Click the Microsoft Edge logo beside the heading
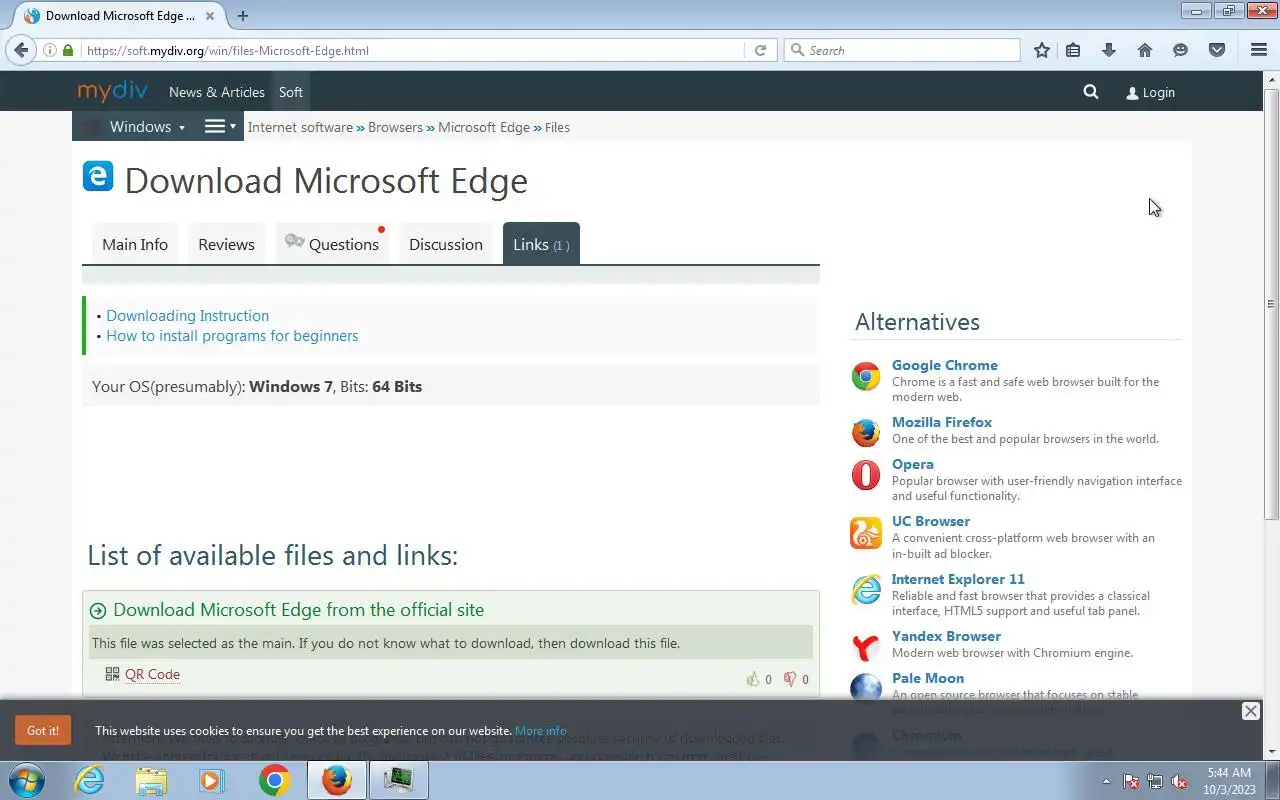The width and height of the screenshot is (1280, 800). (x=98, y=176)
